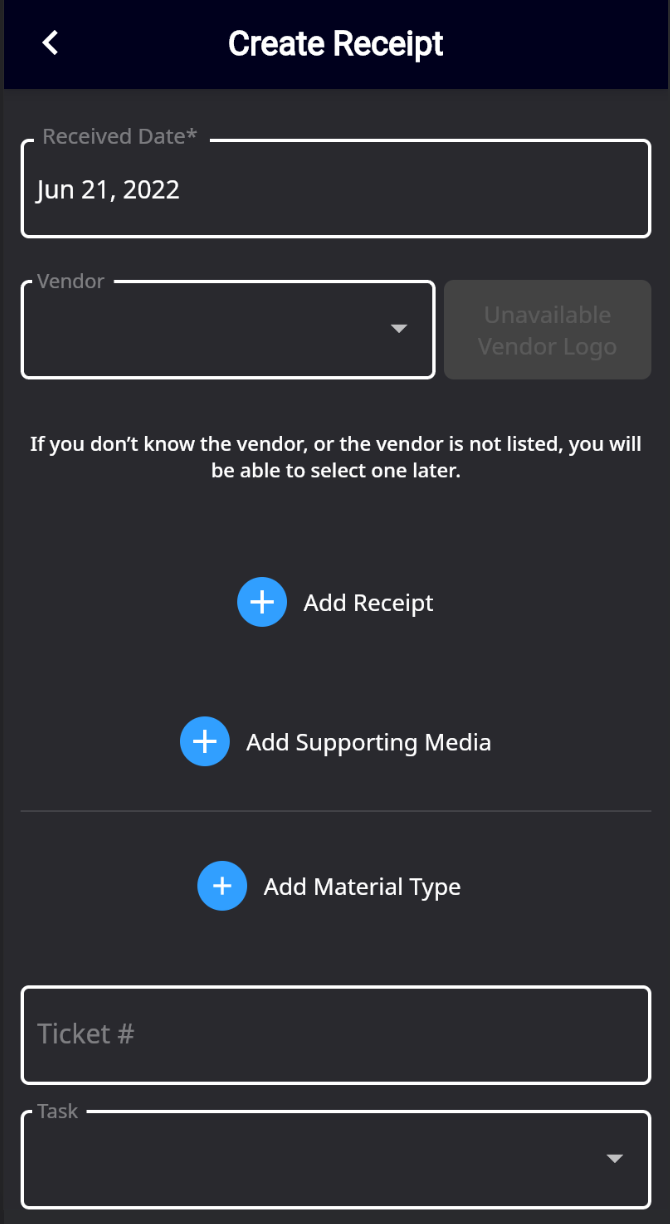Tap the blue plus beside Add Receipt
Viewport: 670px width, 1224px height.
pos(262,602)
